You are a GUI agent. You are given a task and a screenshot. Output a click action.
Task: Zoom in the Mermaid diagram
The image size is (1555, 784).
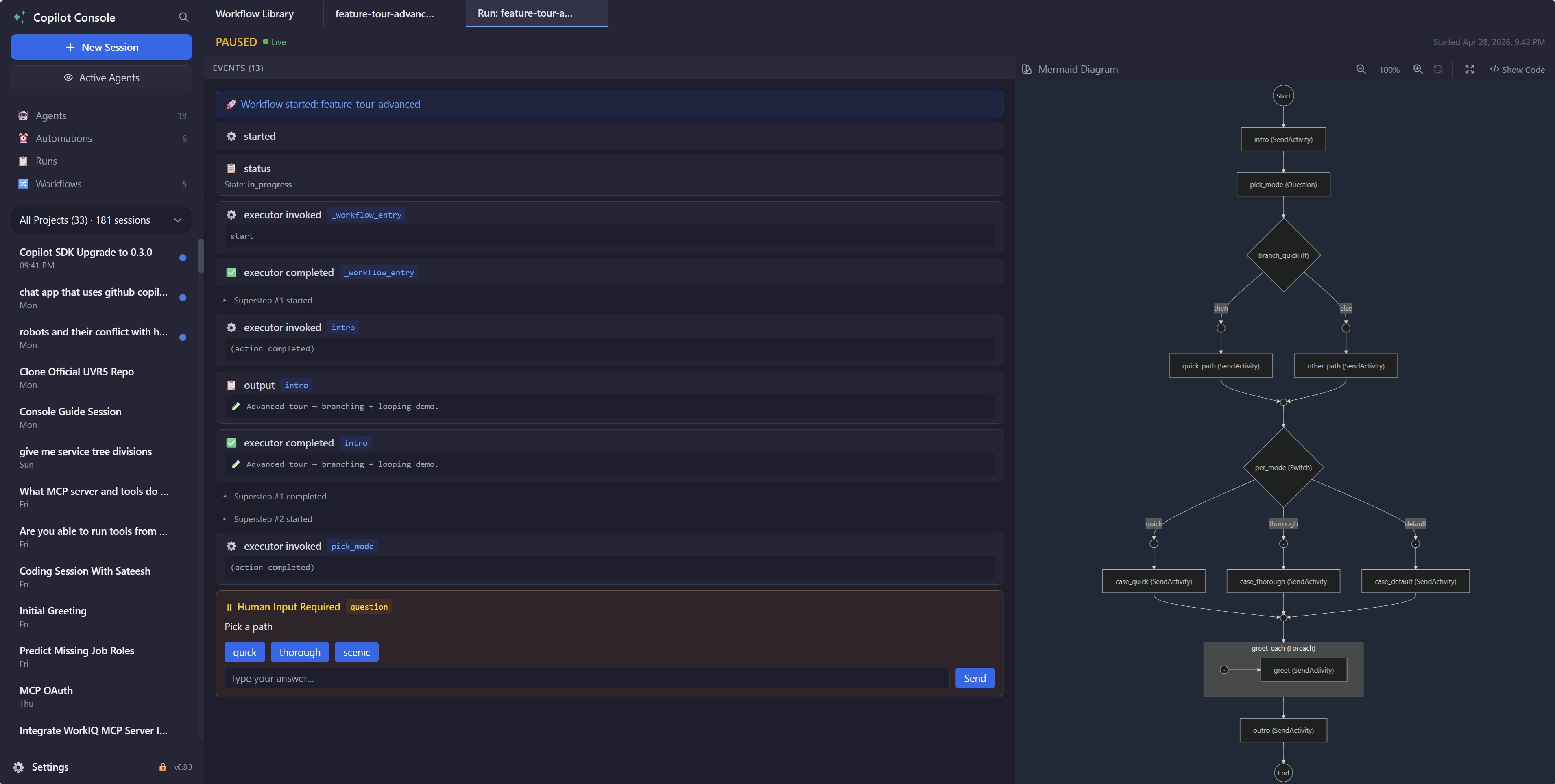tap(1418, 70)
